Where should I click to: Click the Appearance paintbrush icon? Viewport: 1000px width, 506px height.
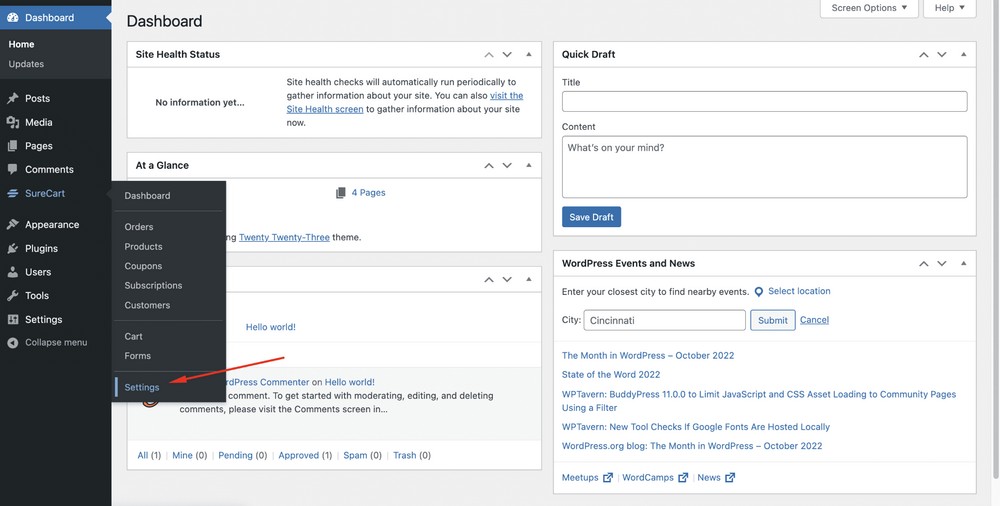coord(13,225)
